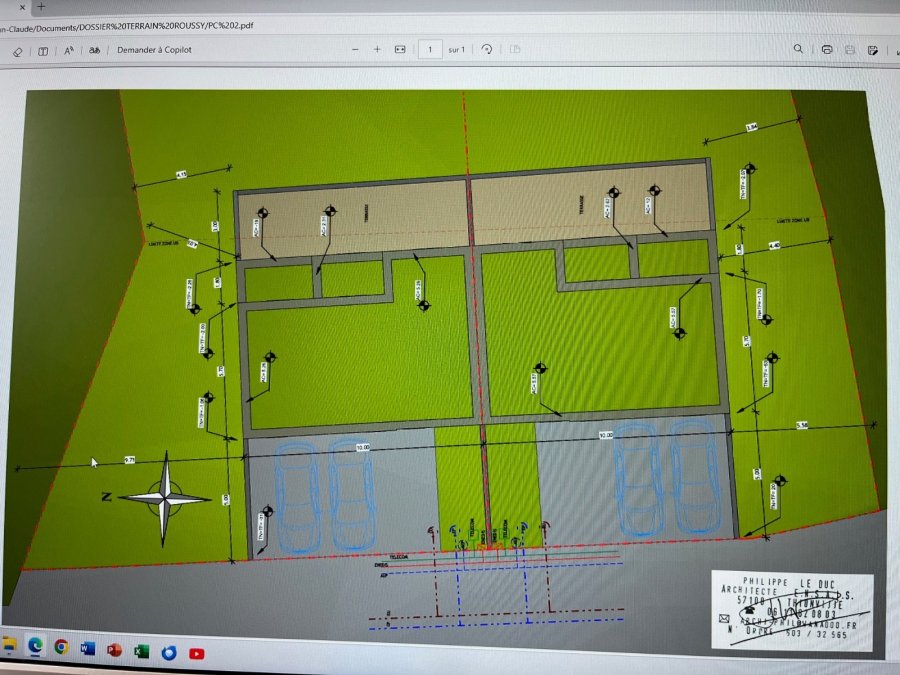Click the Fit to width icon
The width and height of the screenshot is (900, 675).
pyautogui.click(x=400, y=49)
